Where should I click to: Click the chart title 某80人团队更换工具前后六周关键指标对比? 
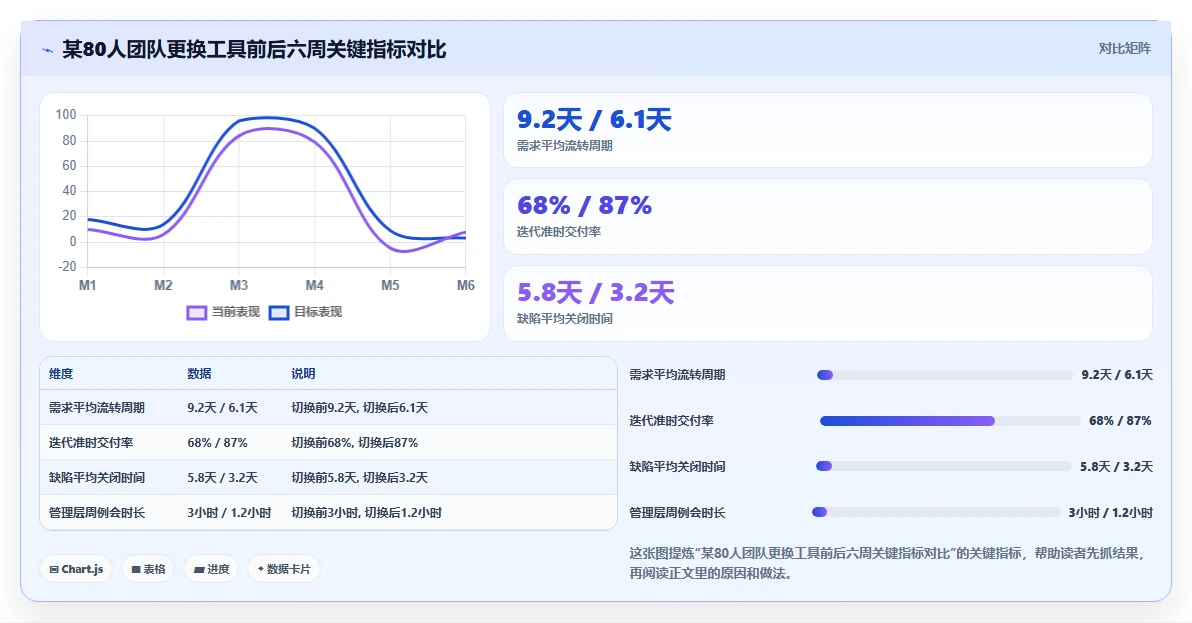254,49
